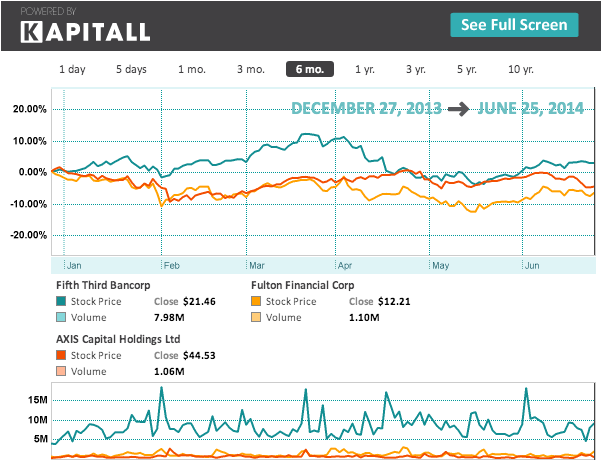
Task: Toggle Fulton Financial Corp Stock Price swatch
Action: 256,301
